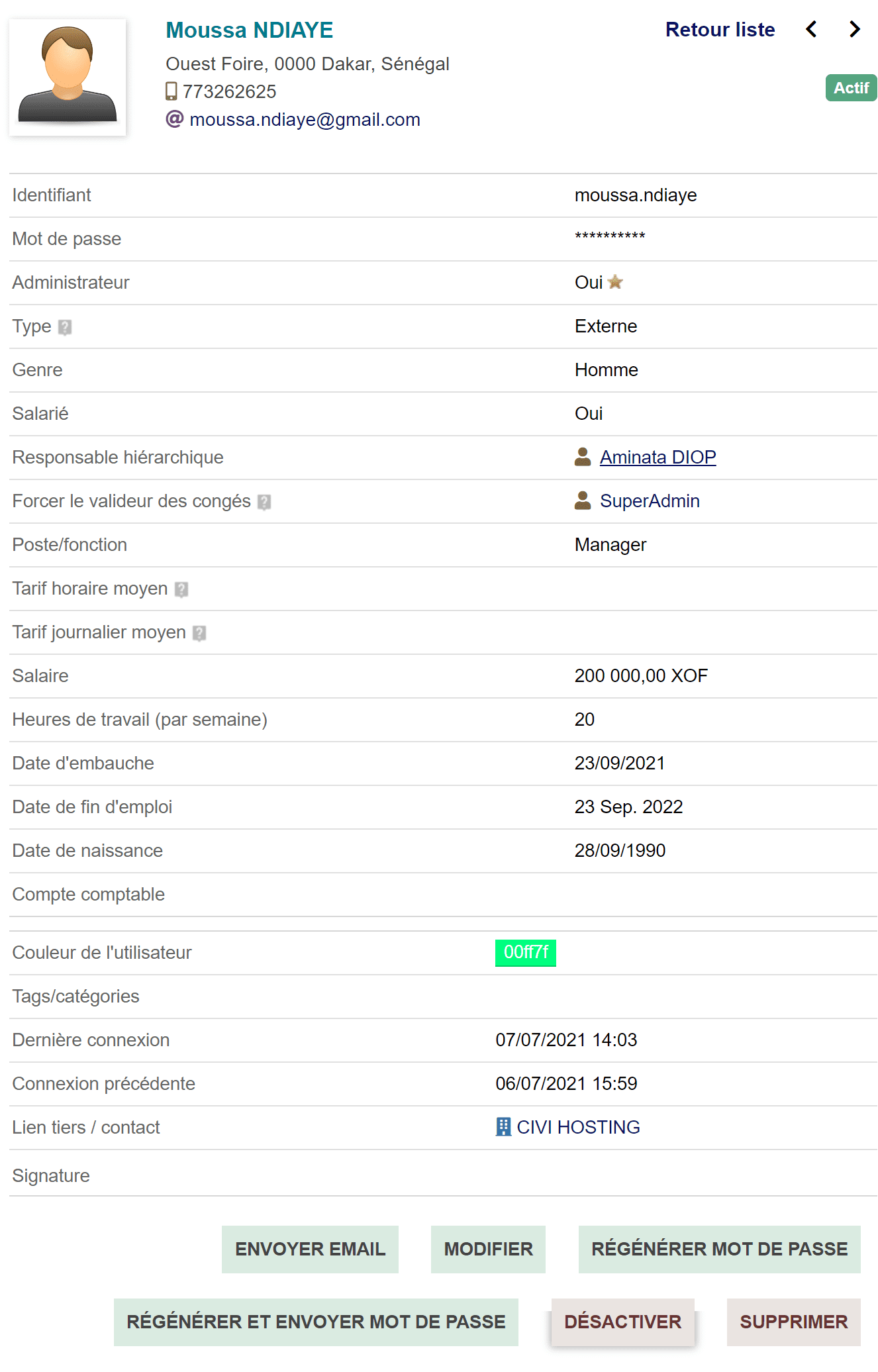The image size is (878, 1372).
Task: Click help icon next to Tarif horaire moyen
Action: pyautogui.click(x=181, y=589)
